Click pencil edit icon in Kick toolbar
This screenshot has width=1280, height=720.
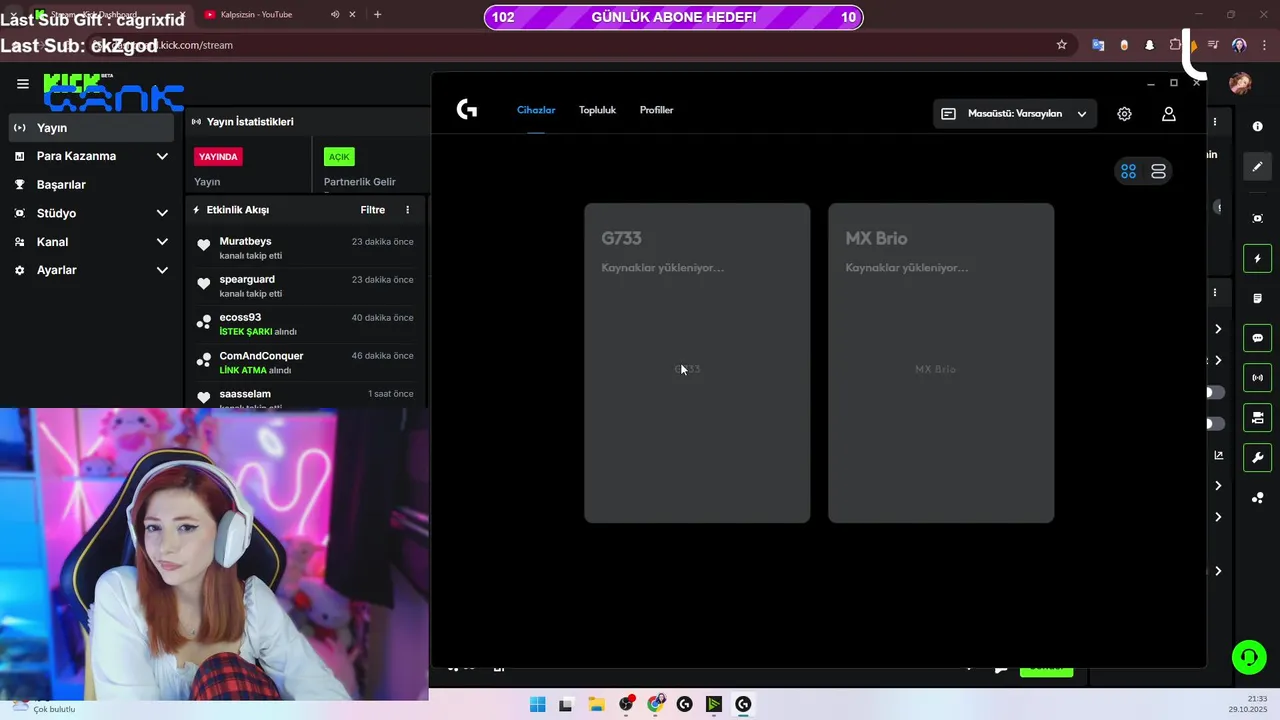tap(1257, 167)
